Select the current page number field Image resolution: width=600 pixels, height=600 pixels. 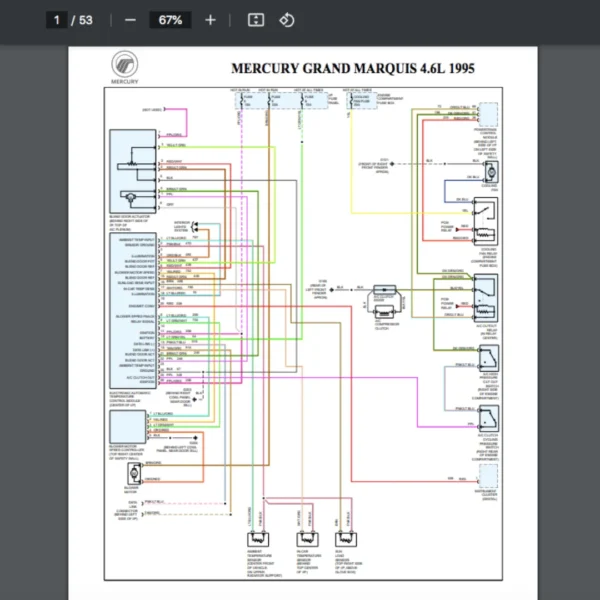click(x=58, y=20)
